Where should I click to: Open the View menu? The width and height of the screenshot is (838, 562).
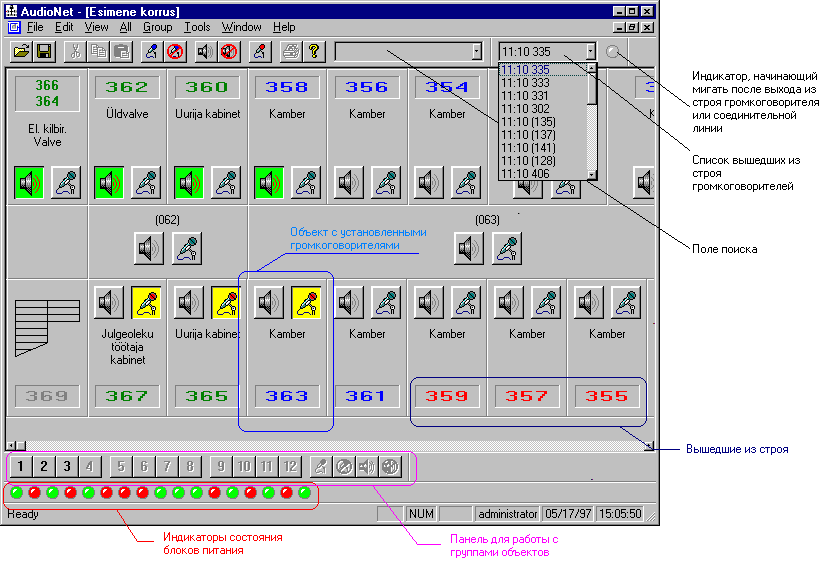pos(96,27)
